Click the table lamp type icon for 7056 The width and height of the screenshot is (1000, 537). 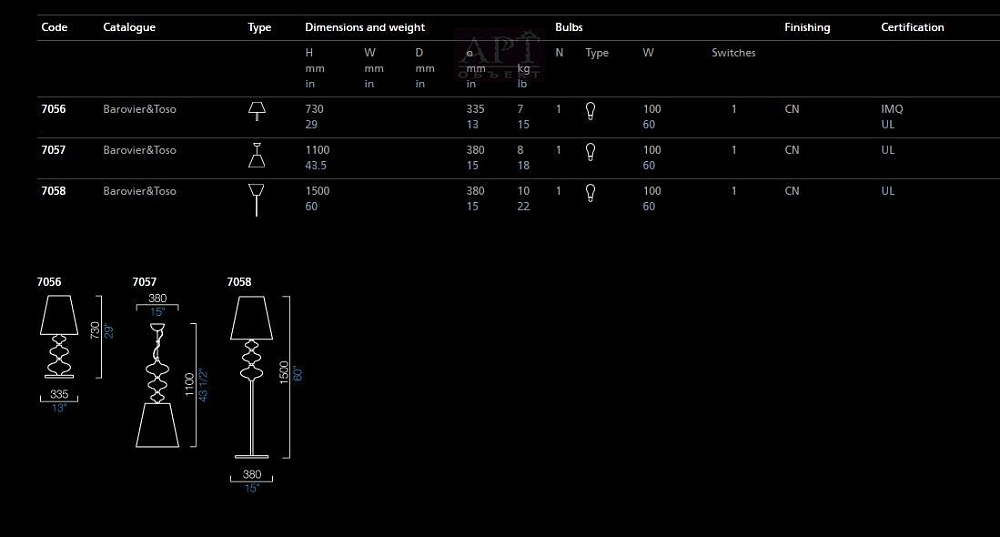(257, 110)
